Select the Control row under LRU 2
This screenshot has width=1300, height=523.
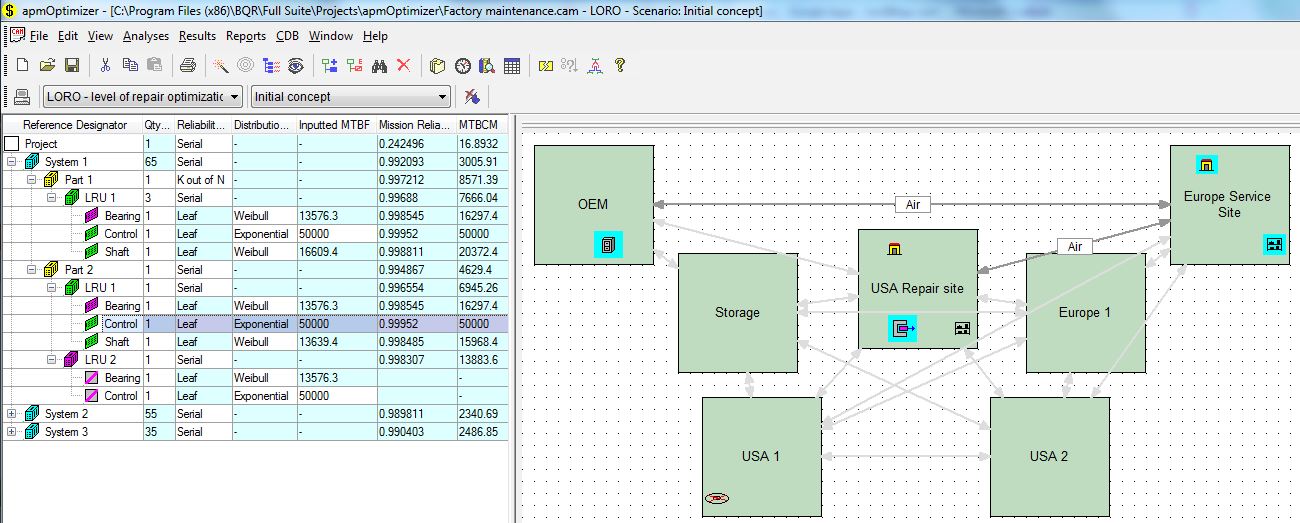255,395
